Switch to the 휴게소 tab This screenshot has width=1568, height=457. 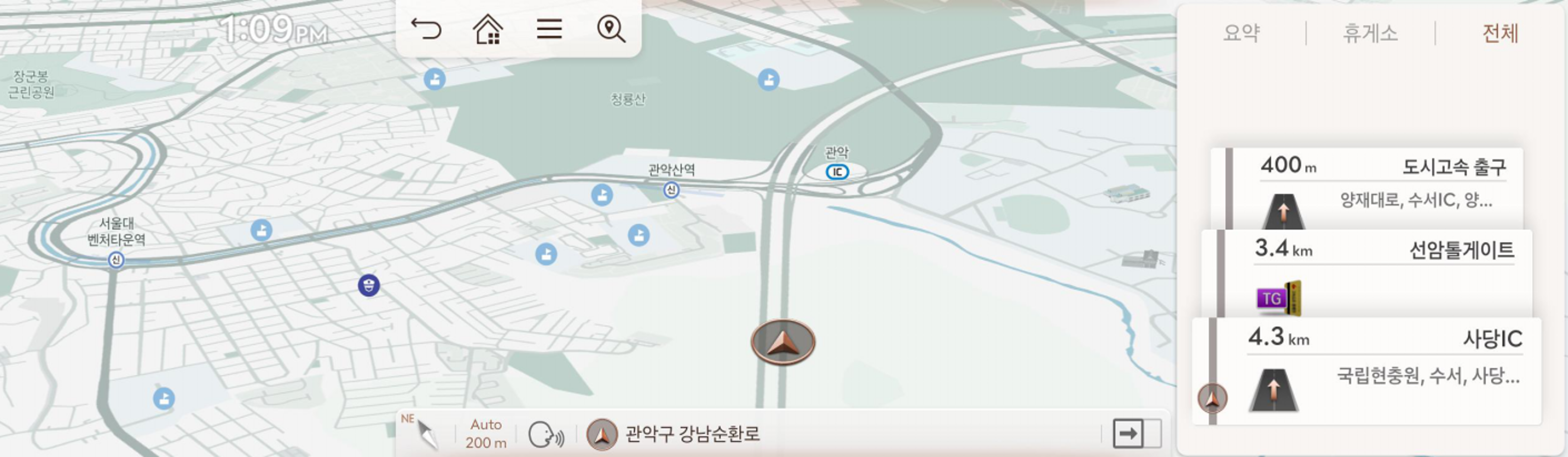[x=1370, y=33]
